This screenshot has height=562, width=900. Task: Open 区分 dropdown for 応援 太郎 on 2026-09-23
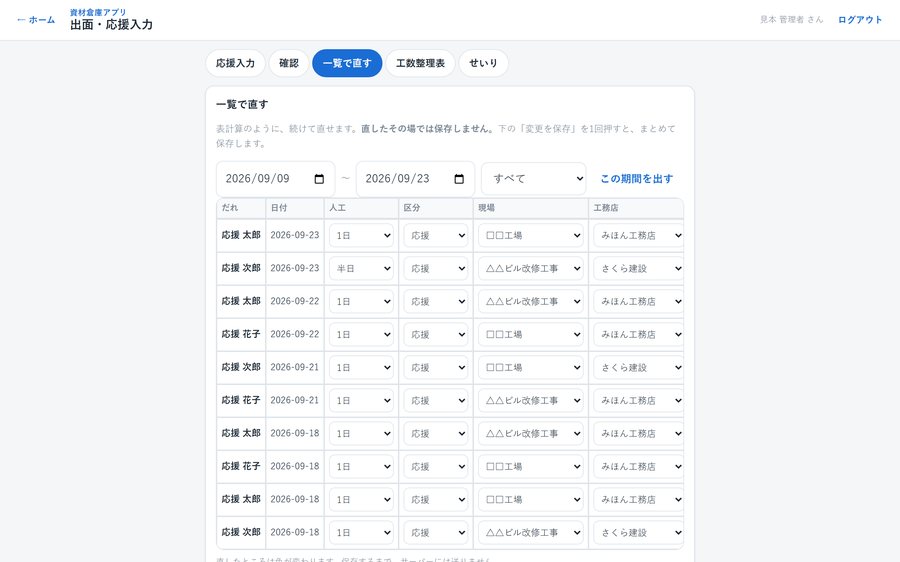coord(436,235)
